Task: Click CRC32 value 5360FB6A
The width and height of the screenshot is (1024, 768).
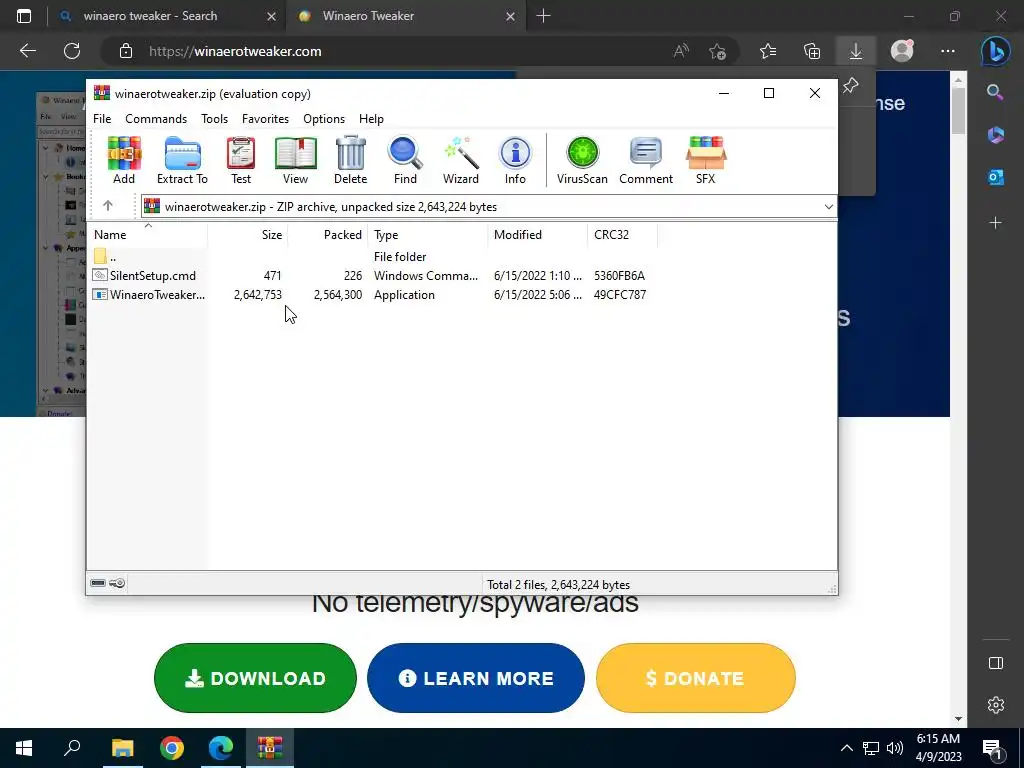Action: click(x=619, y=276)
